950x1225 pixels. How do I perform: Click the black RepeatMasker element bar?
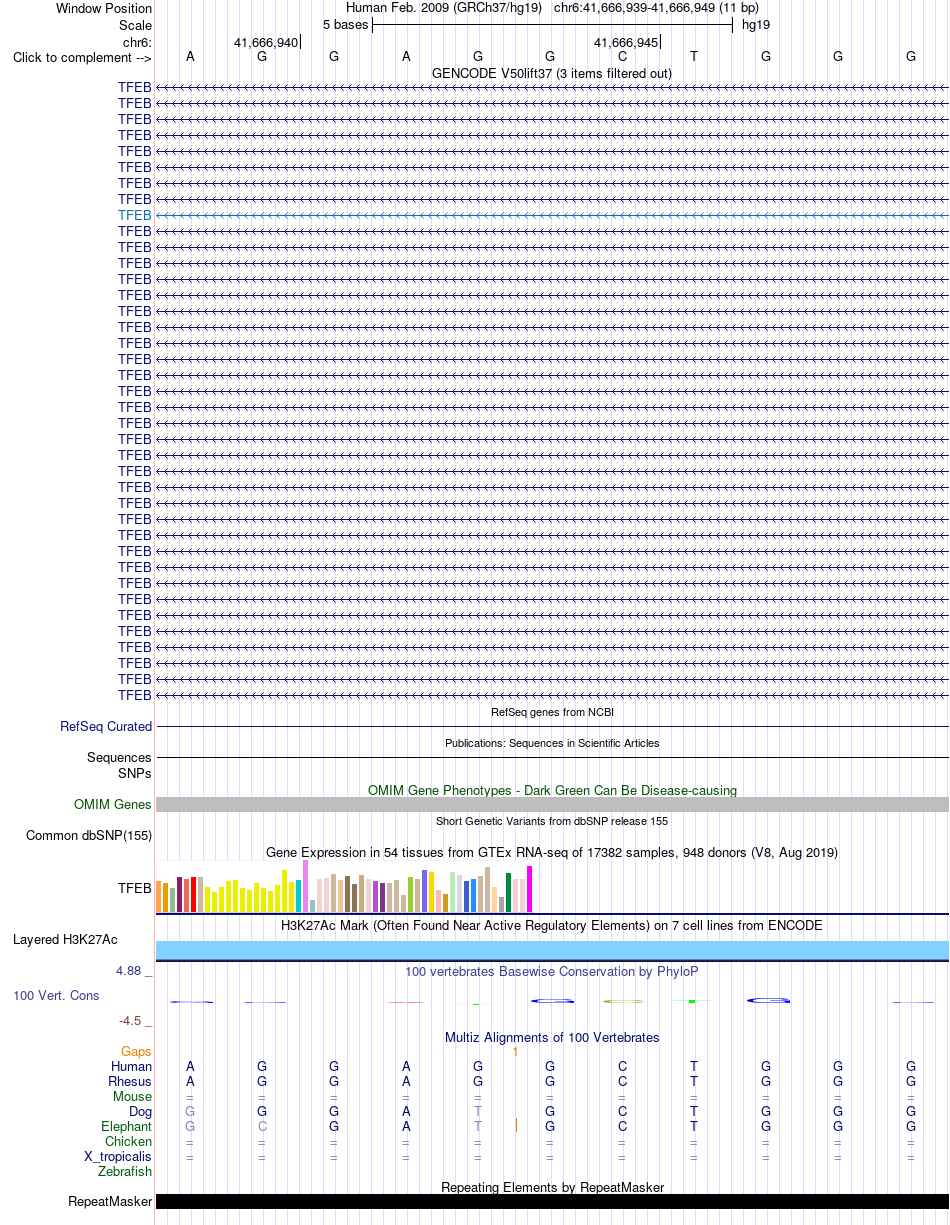coord(552,1202)
